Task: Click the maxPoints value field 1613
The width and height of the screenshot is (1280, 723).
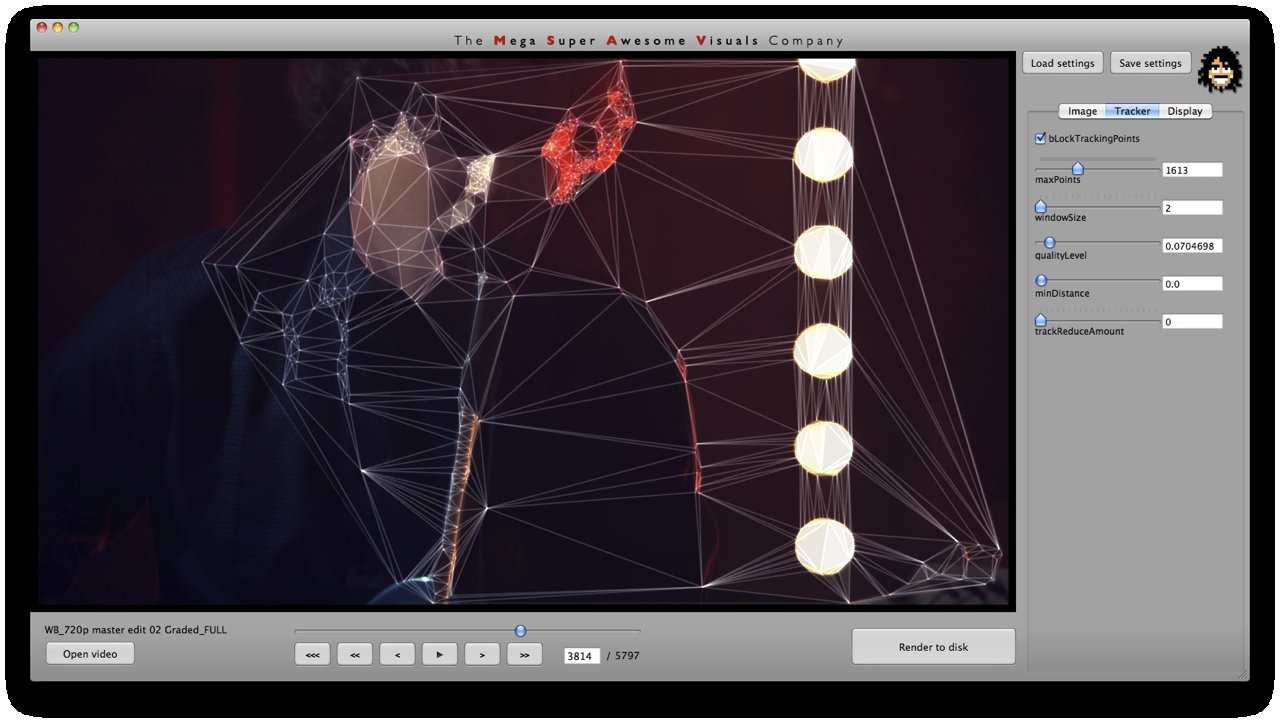Action: click(x=1192, y=170)
